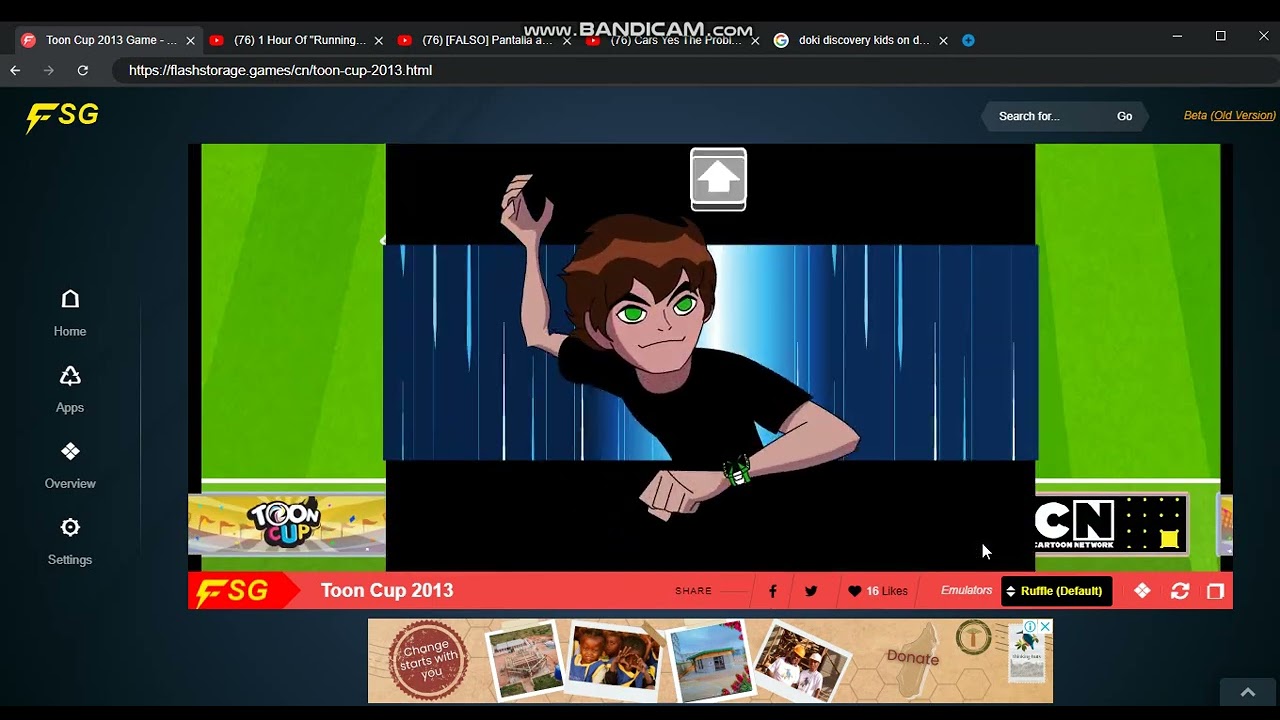Image resolution: width=1280 pixels, height=720 pixels.
Task: Open the Overview sidebar item
Action: pyautogui.click(x=70, y=464)
